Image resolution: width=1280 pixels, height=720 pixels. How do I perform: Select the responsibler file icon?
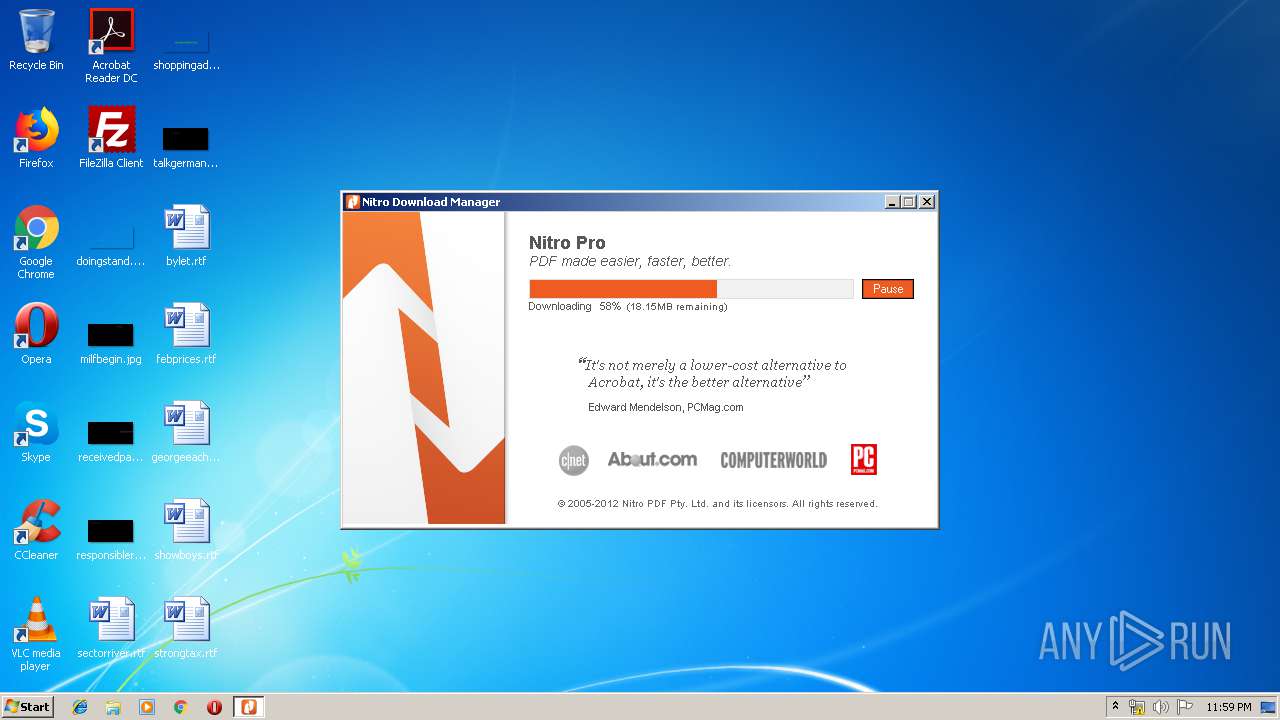click(111, 538)
